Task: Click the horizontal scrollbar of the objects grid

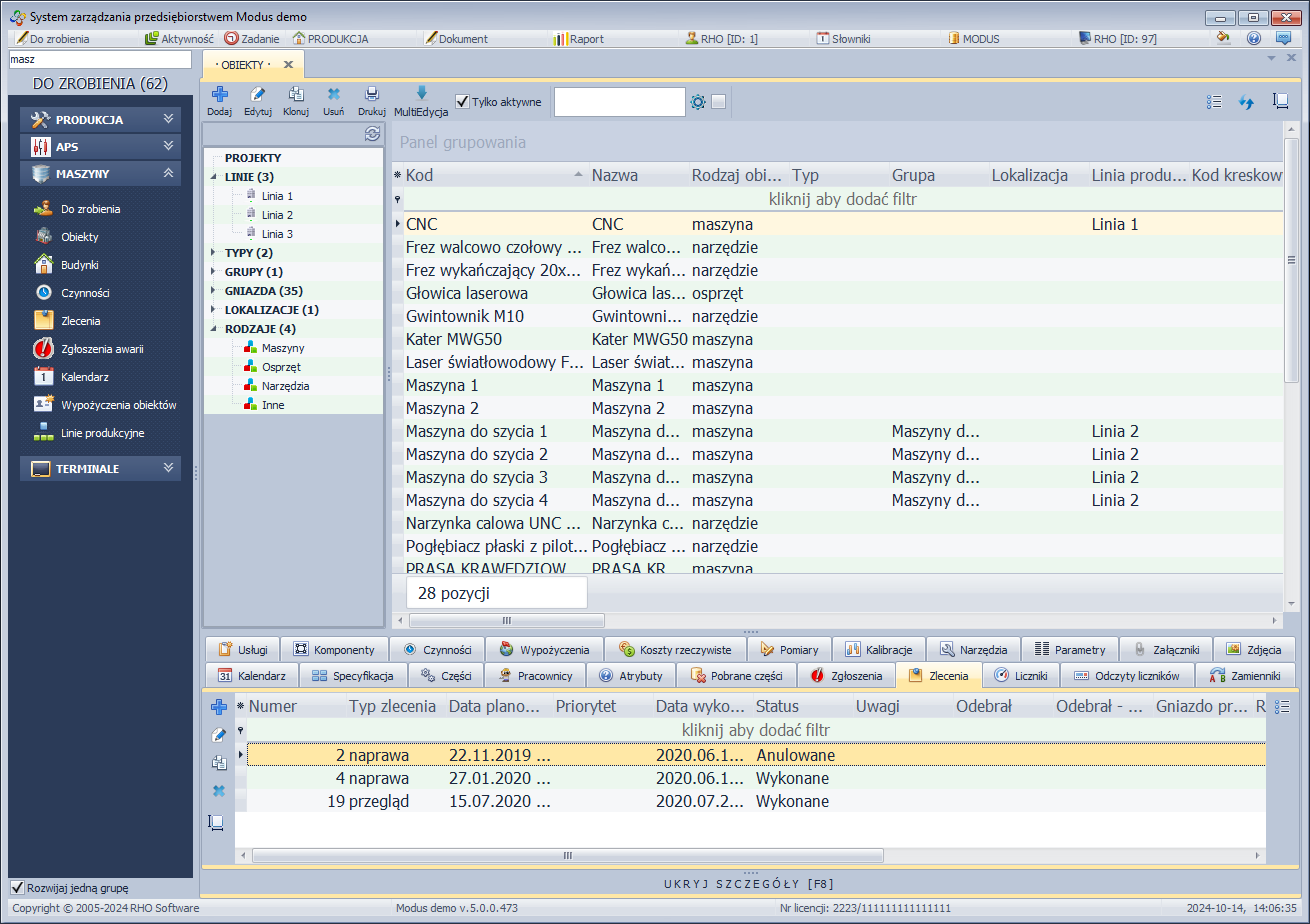Action: (x=506, y=620)
